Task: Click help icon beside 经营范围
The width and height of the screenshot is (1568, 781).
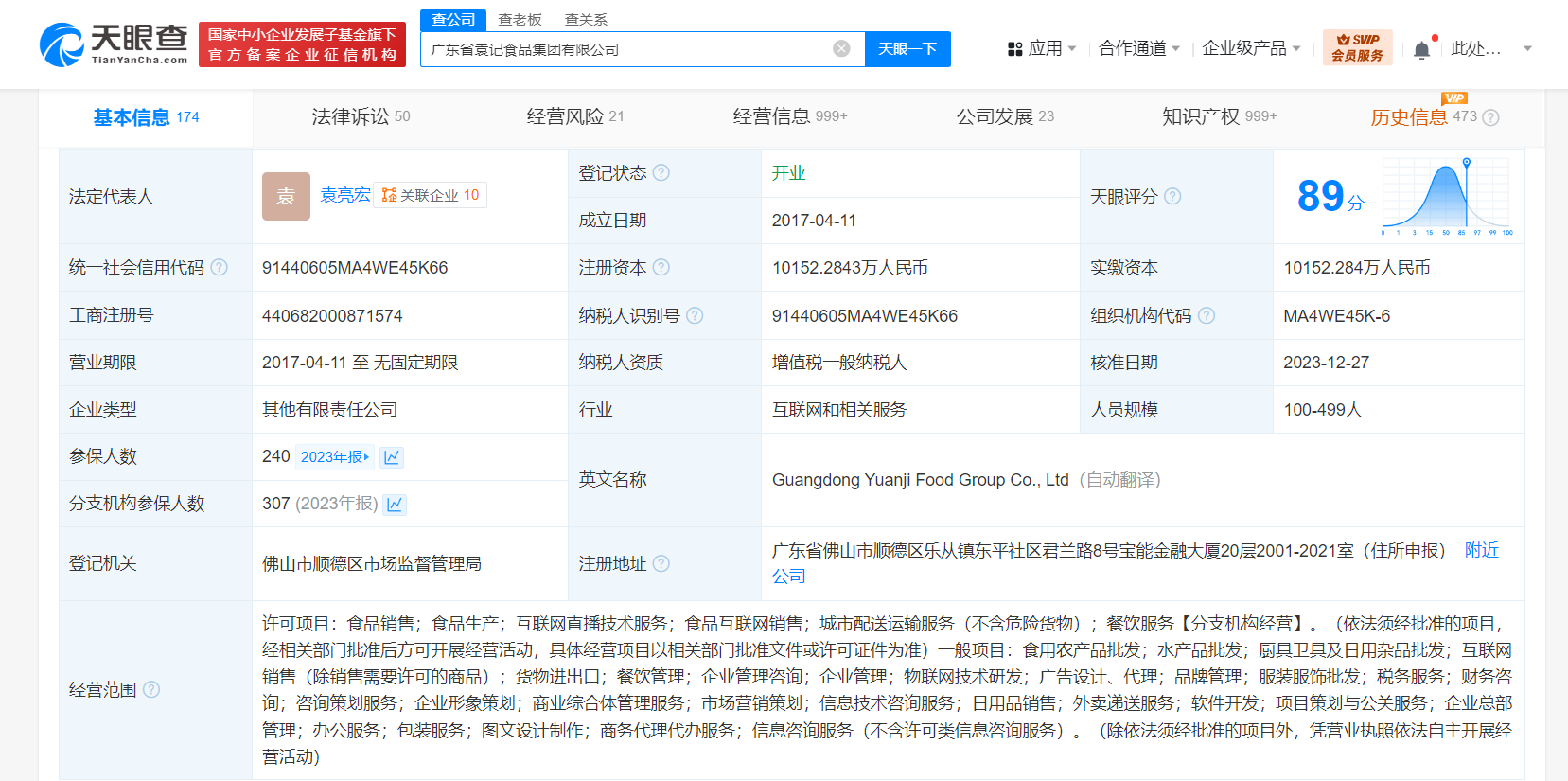Action: (x=151, y=689)
